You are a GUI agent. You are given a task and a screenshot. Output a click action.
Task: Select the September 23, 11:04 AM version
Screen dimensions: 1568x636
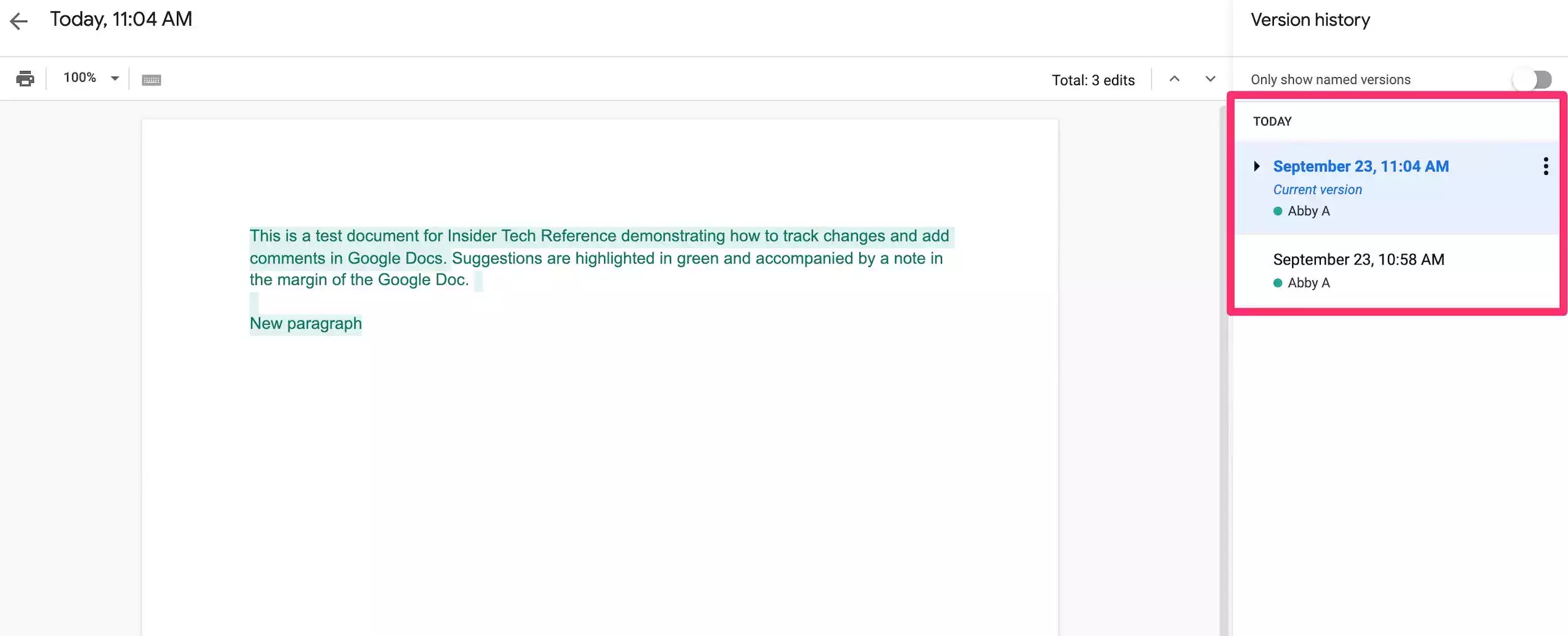tap(1360, 166)
